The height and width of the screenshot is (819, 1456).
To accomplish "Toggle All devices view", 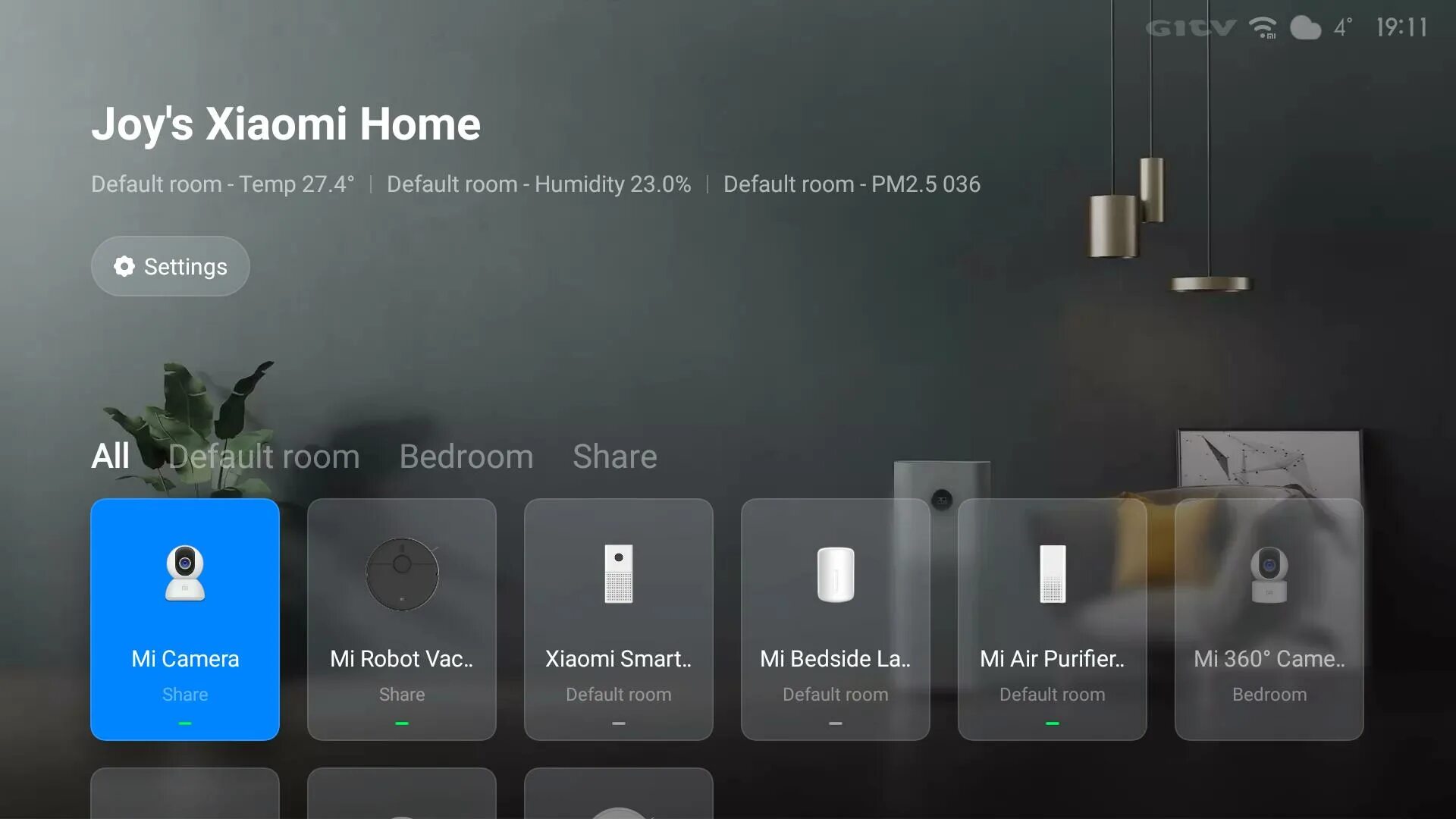I will click(x=110, y=457).
